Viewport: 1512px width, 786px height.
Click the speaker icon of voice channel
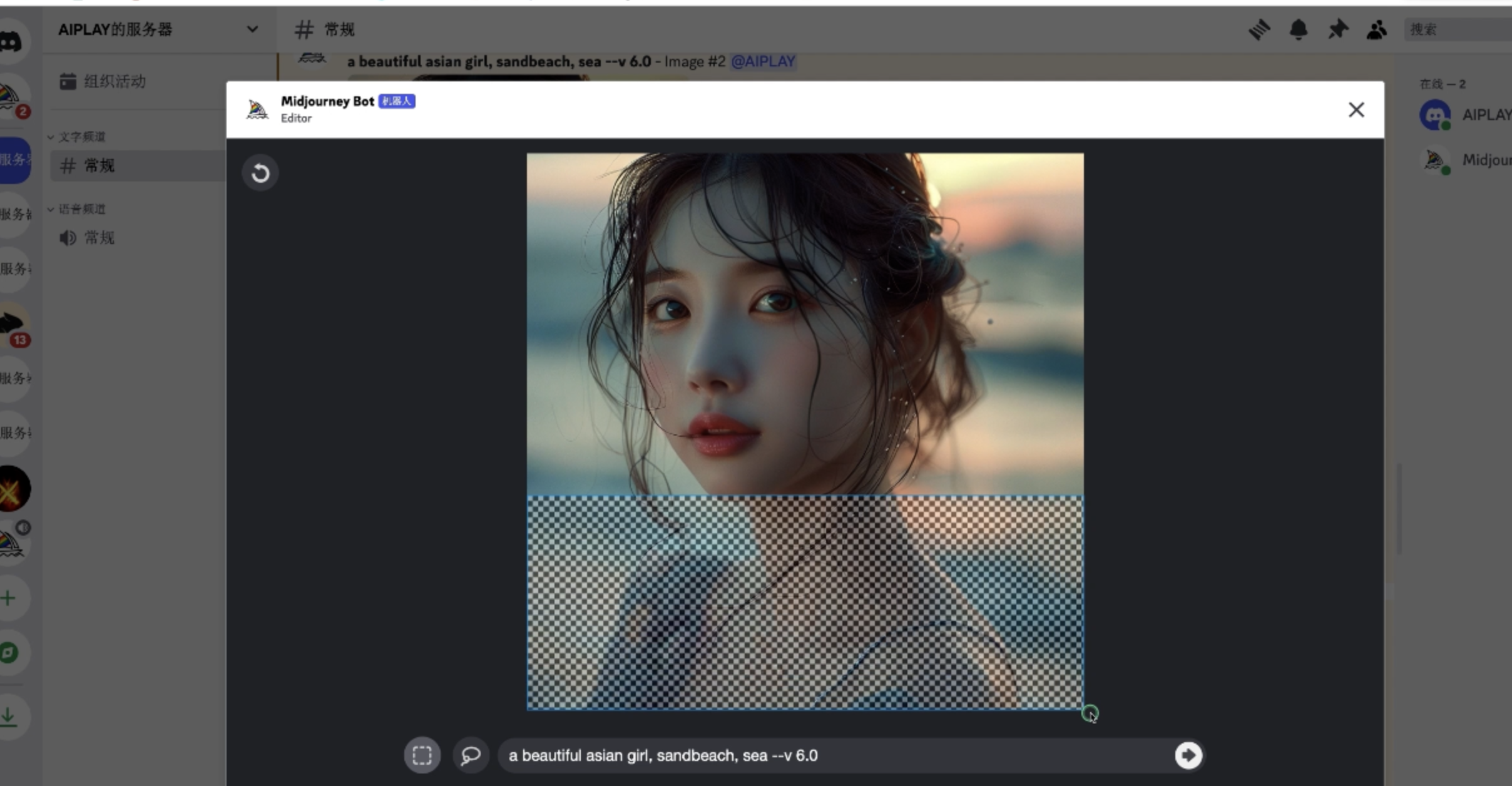tap(68, 238)
